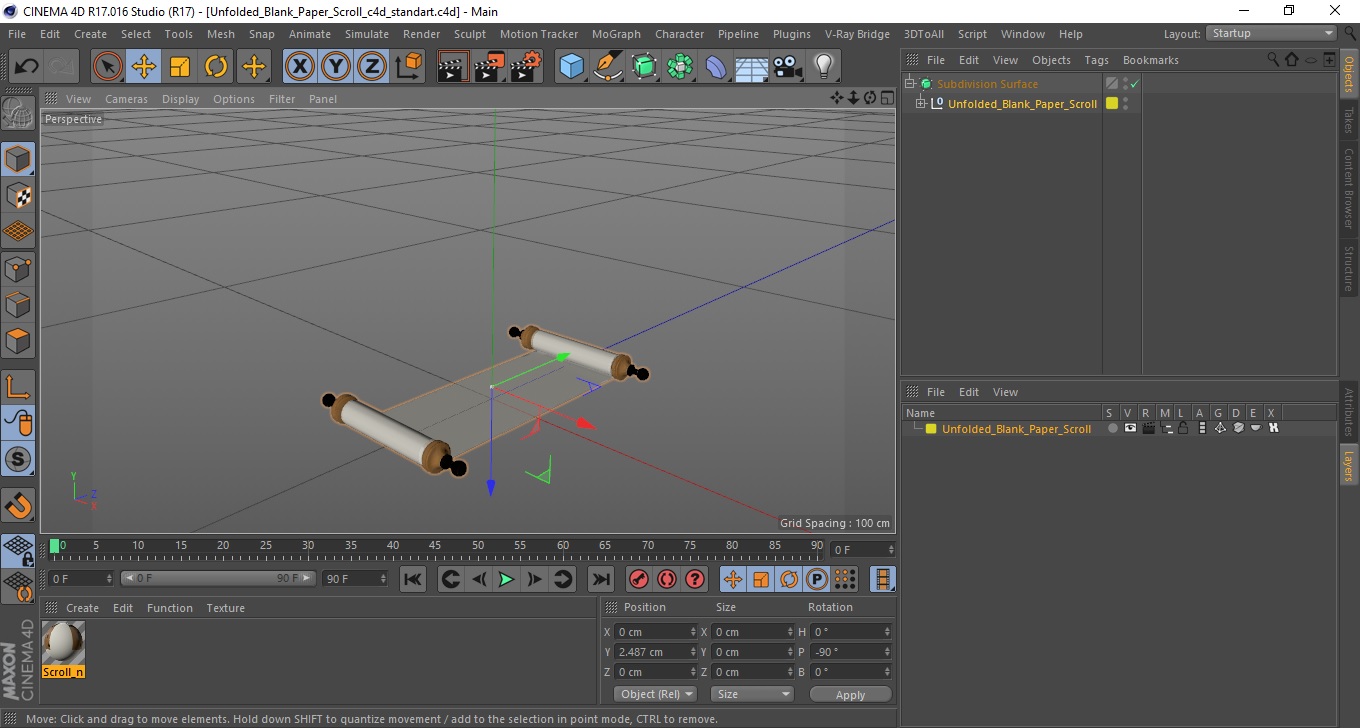The image size is (1360, 728).
Task: Go to end of animation
Action: [600, 579]
